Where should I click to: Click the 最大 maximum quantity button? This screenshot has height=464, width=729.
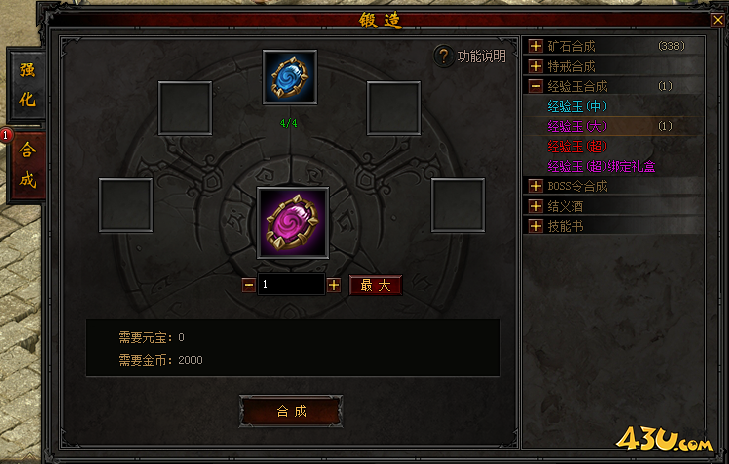(375, 285)
